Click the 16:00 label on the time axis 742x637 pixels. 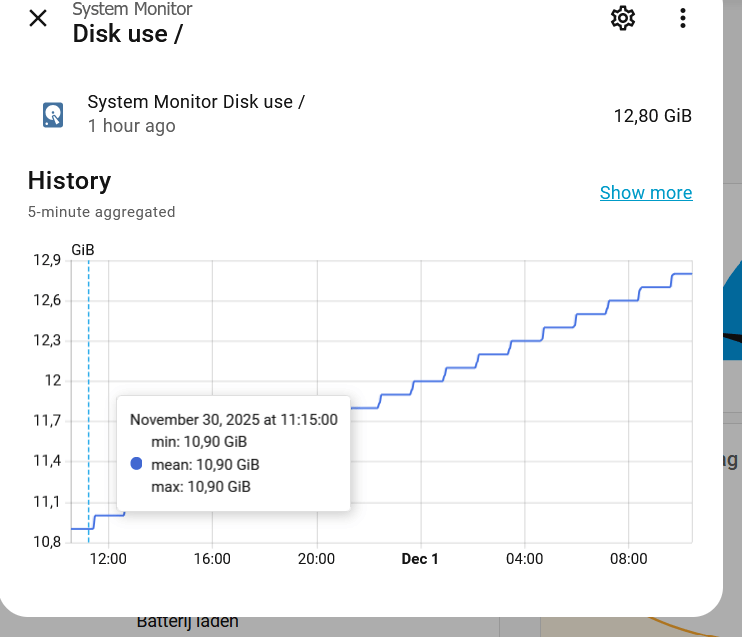pyautogui.click(x=212, y=559)
